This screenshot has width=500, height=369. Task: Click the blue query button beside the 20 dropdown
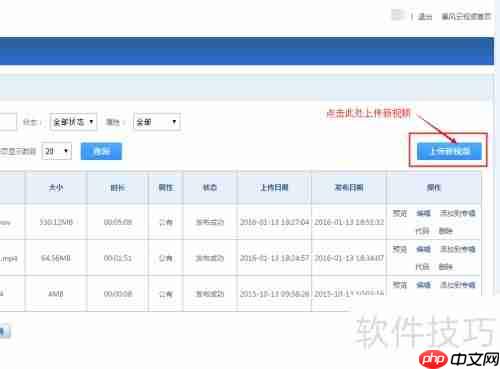(101, 151)
